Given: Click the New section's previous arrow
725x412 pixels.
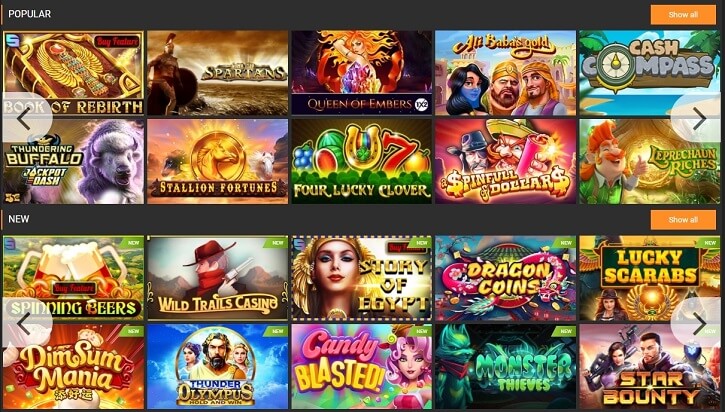Looking at the screenshot, I should click(24, 323).
